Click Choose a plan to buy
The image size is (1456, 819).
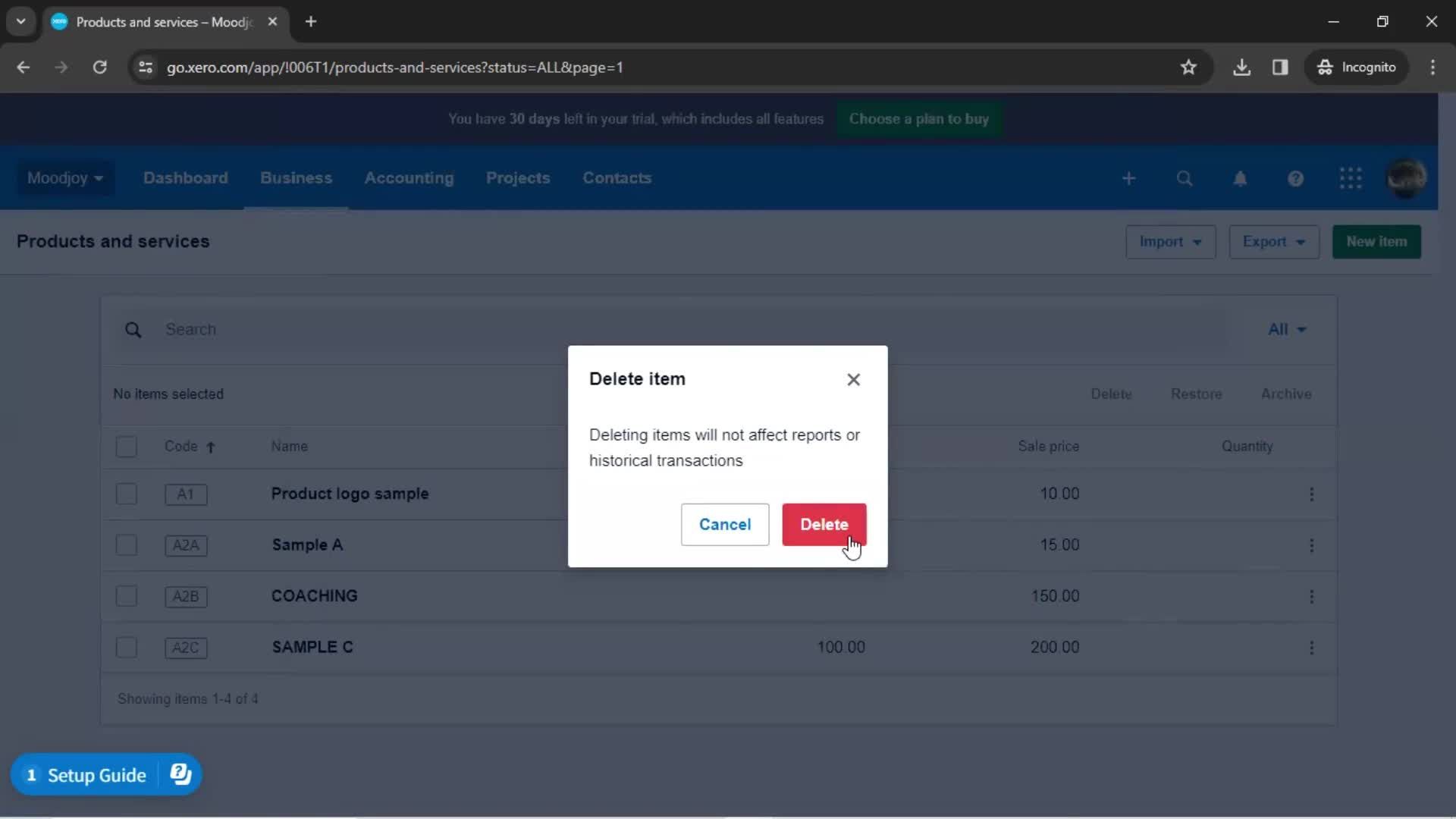[918, 119]
